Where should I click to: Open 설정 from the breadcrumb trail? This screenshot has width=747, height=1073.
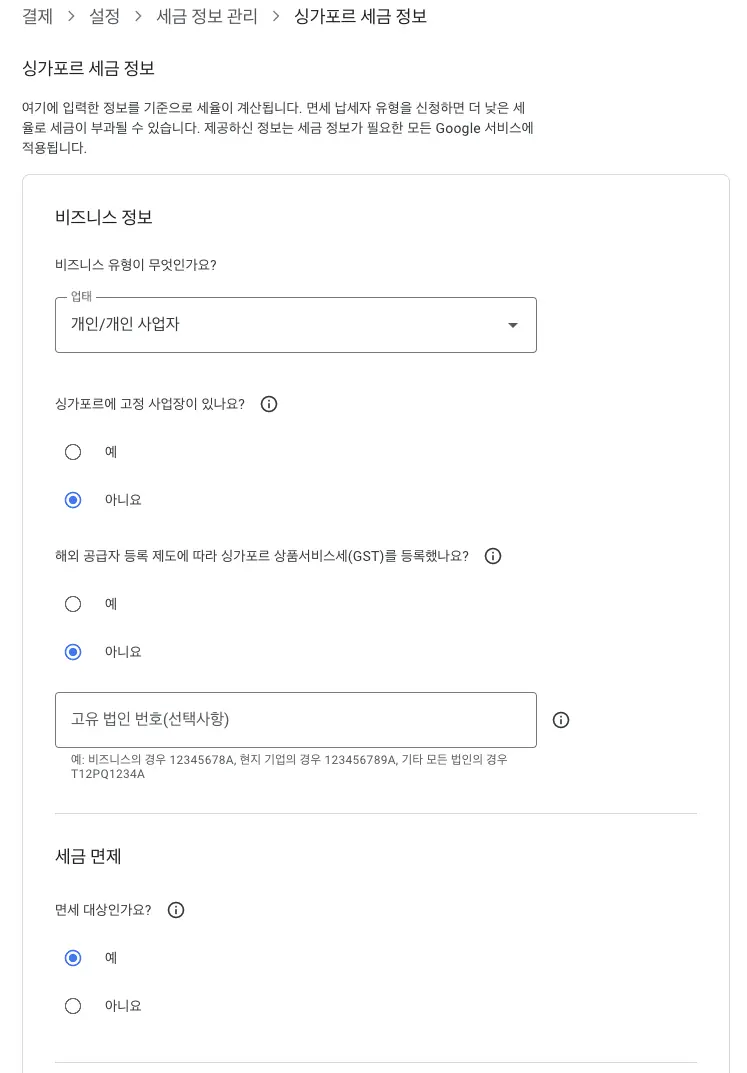(x=104, y=17)
